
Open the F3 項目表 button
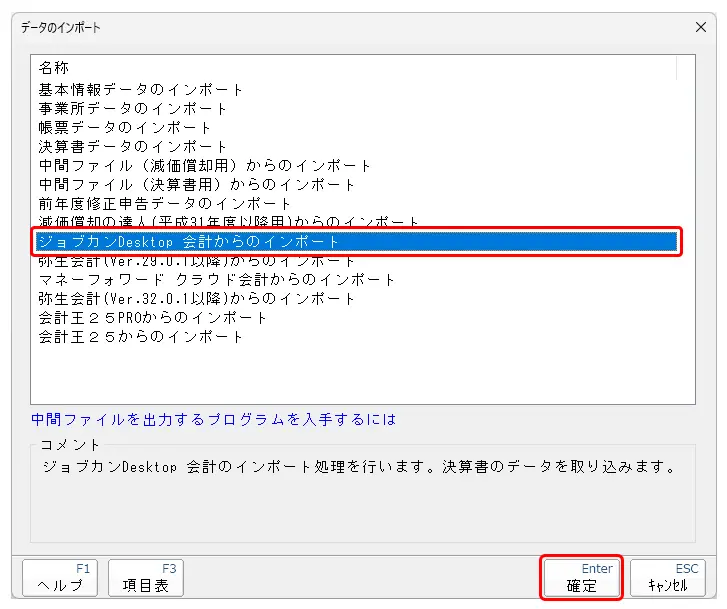click(x=145, y=579)
